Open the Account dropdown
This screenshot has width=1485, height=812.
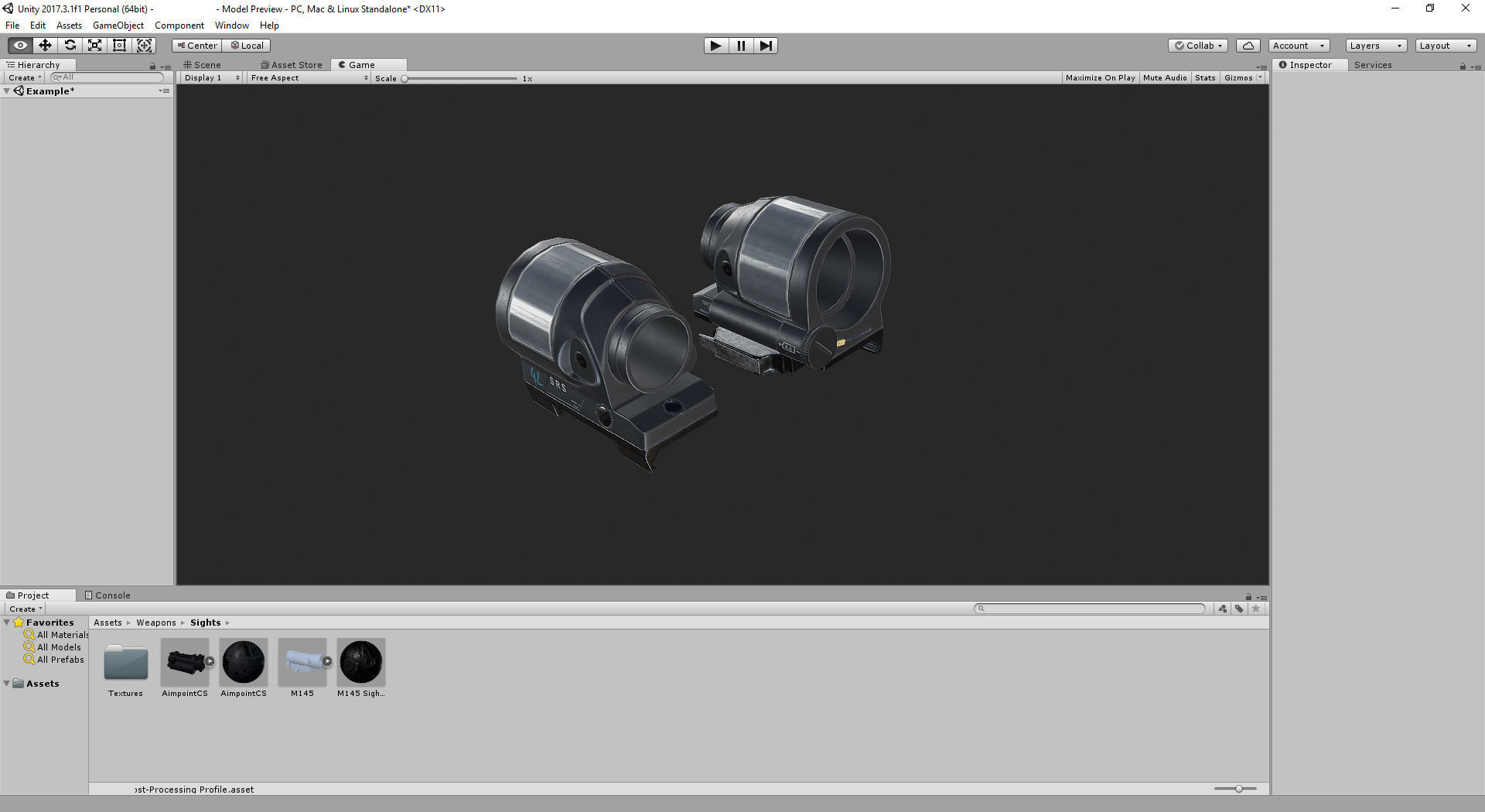pos(1299,46)
